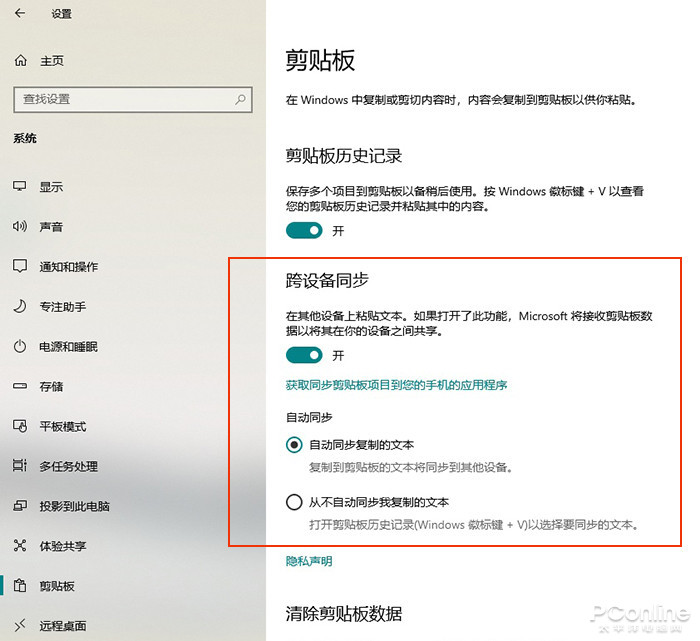This screenshot has width=700, height=641.
Task: Open the Home (主页) icon
Action: (21, 61)
